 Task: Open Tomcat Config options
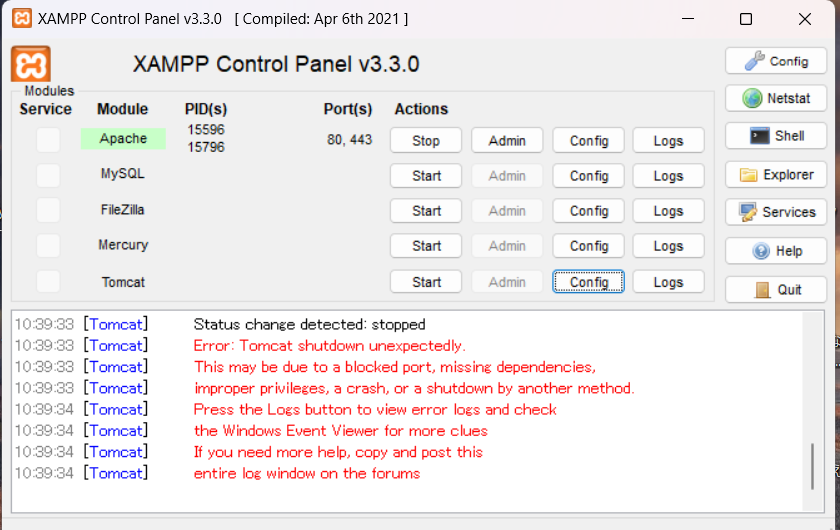click(x=588, y=282)
